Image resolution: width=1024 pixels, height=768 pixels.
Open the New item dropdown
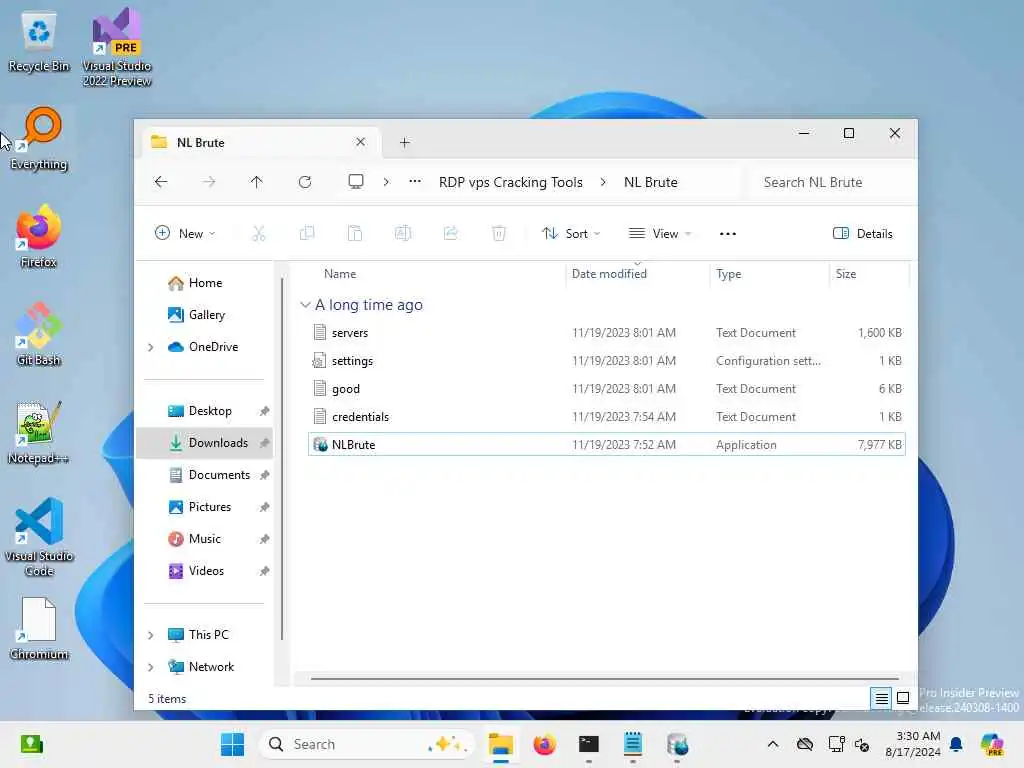pyautogui.click(x=185, y=234)
